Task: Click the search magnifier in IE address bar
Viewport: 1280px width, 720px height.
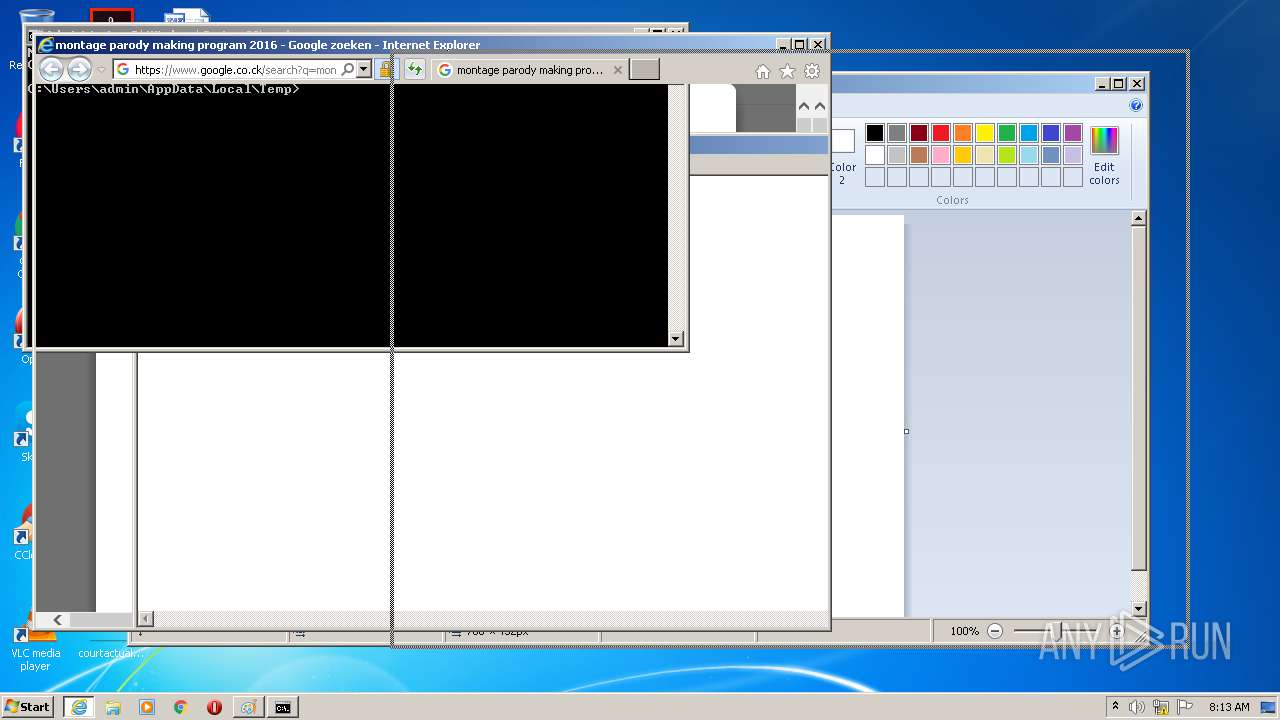Action: (x=348, y=70)
